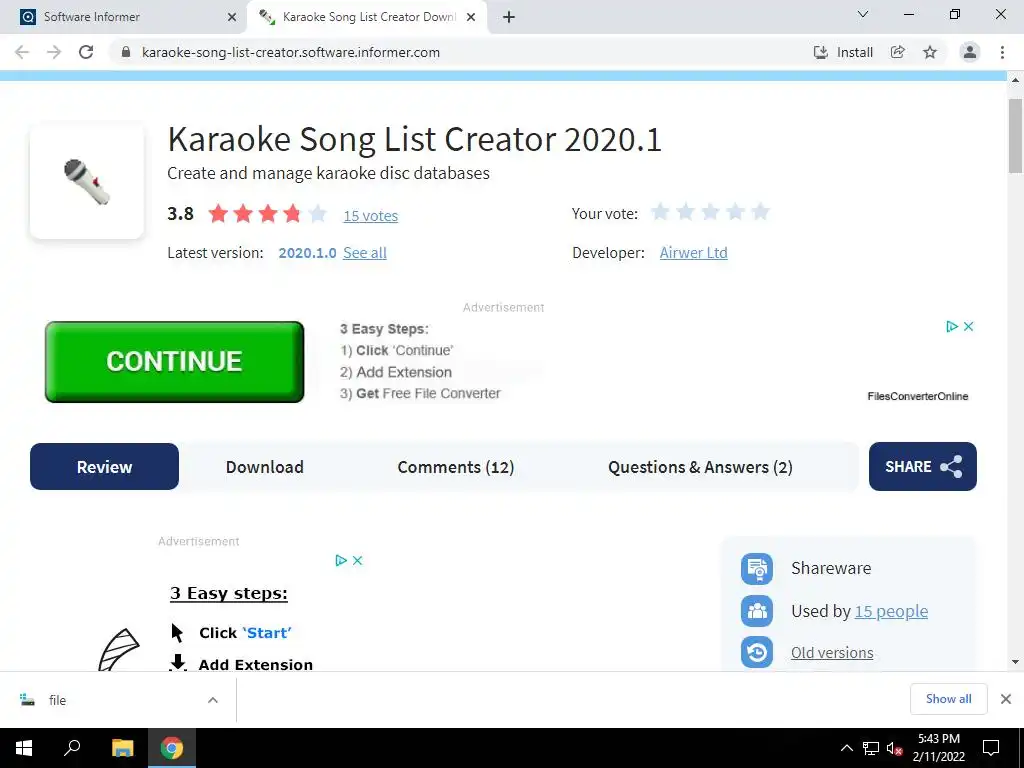Expand the tab search chevron
The width and height of the screenshot is (1024, 768).
tap(863, 14)
